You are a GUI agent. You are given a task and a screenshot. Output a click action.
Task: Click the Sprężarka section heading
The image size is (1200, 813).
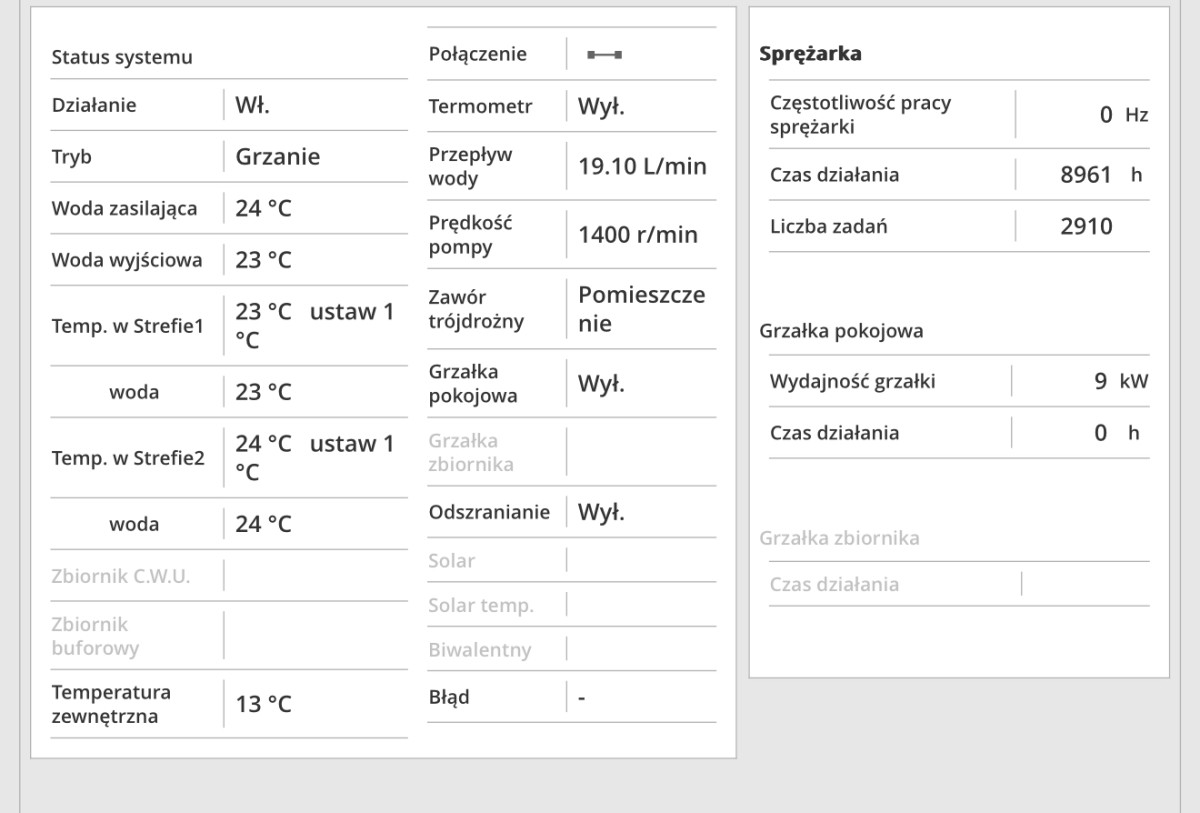click(x=810, y=54)
